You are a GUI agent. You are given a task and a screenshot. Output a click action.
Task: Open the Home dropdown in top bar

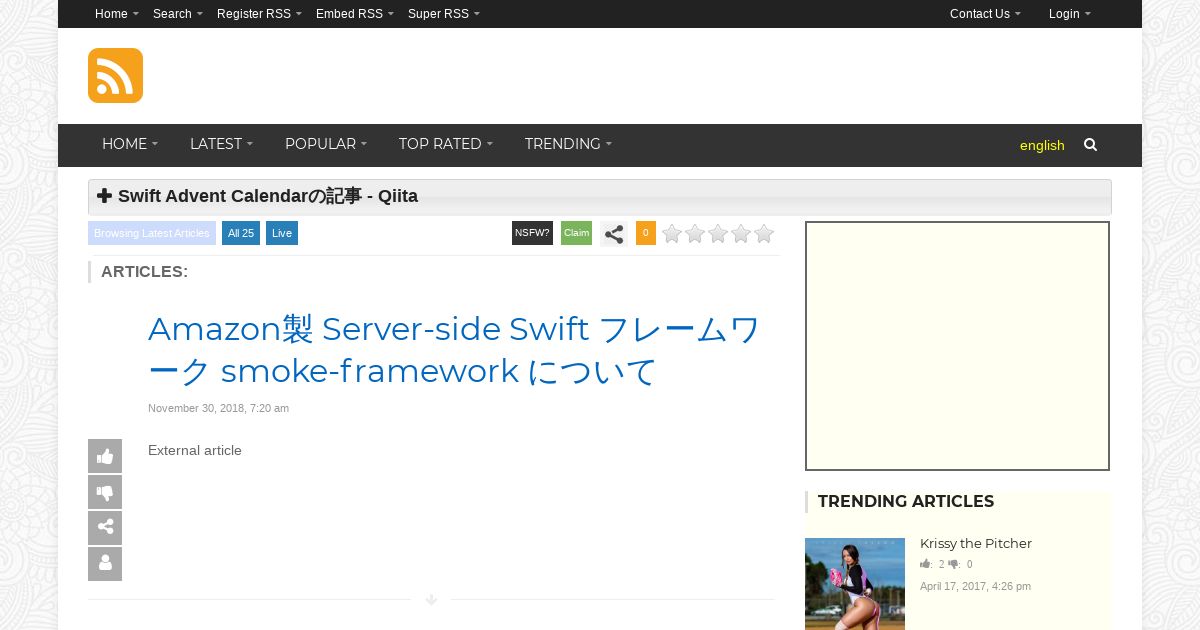point(117,14)
